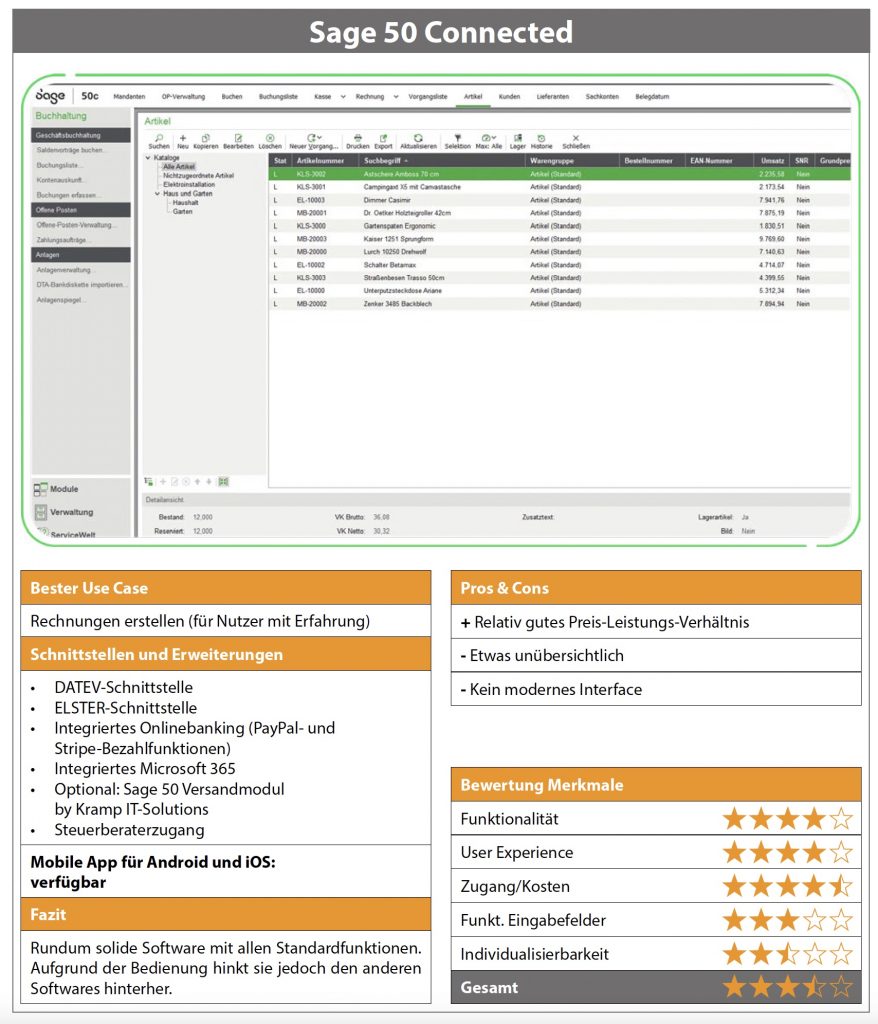The width and height of the screenshot is (878, 1024).
Task: Open the Buchen menu item
Action: (x=232, y=97)
